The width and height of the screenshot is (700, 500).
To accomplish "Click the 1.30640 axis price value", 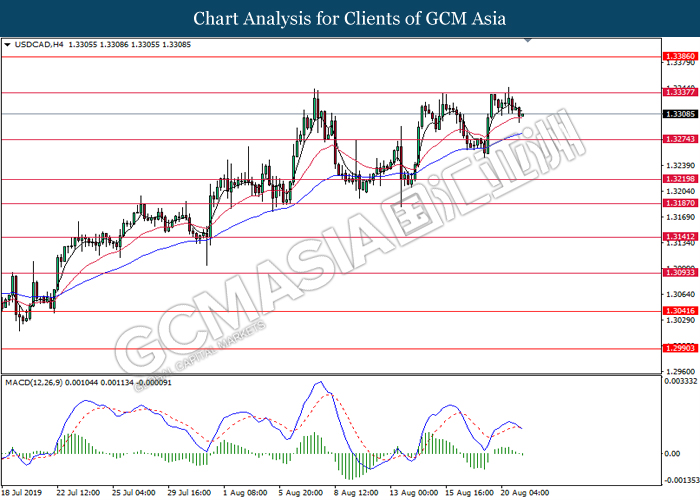I will [680, 295].
